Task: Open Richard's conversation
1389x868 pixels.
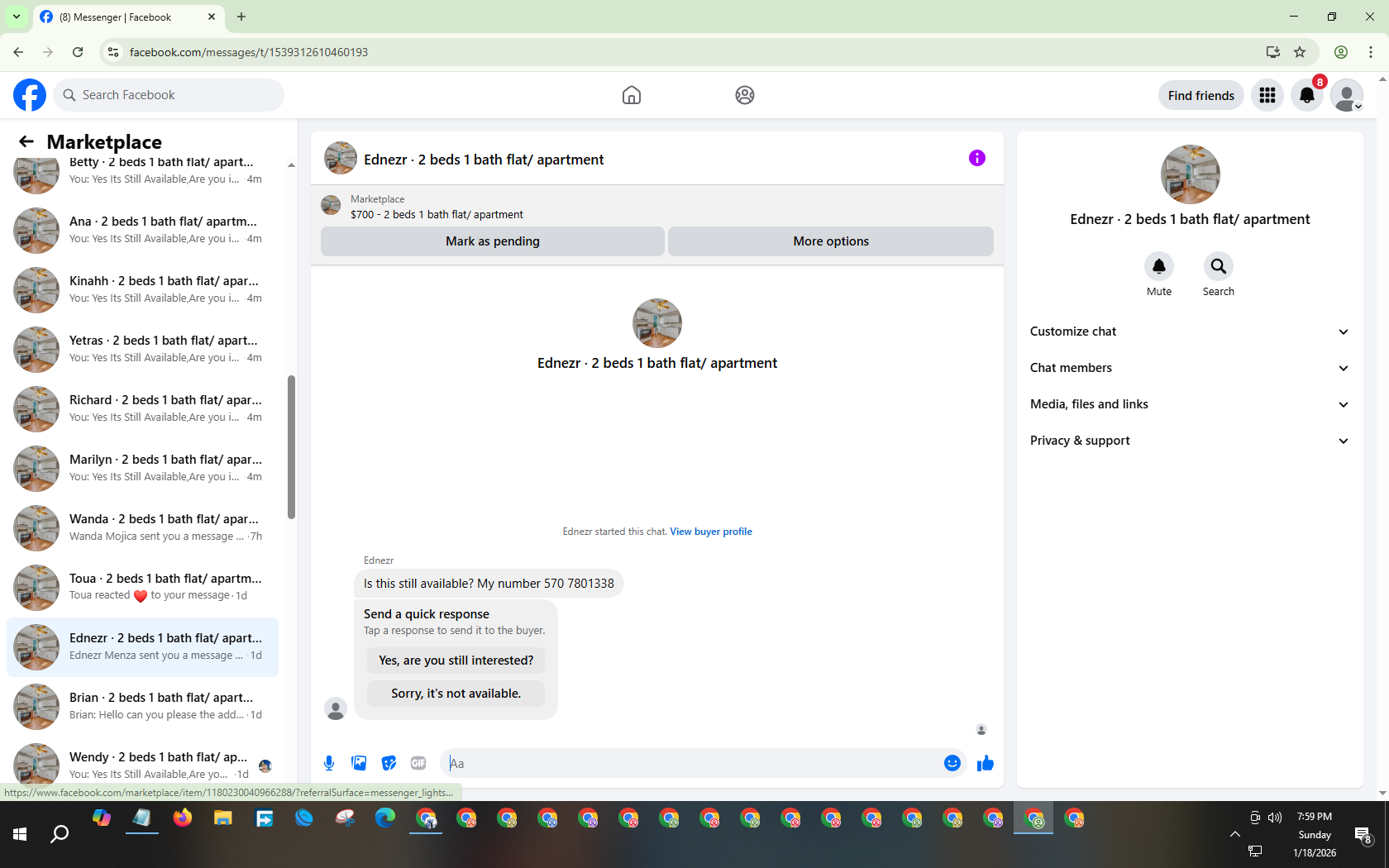Action: point(142,408)
